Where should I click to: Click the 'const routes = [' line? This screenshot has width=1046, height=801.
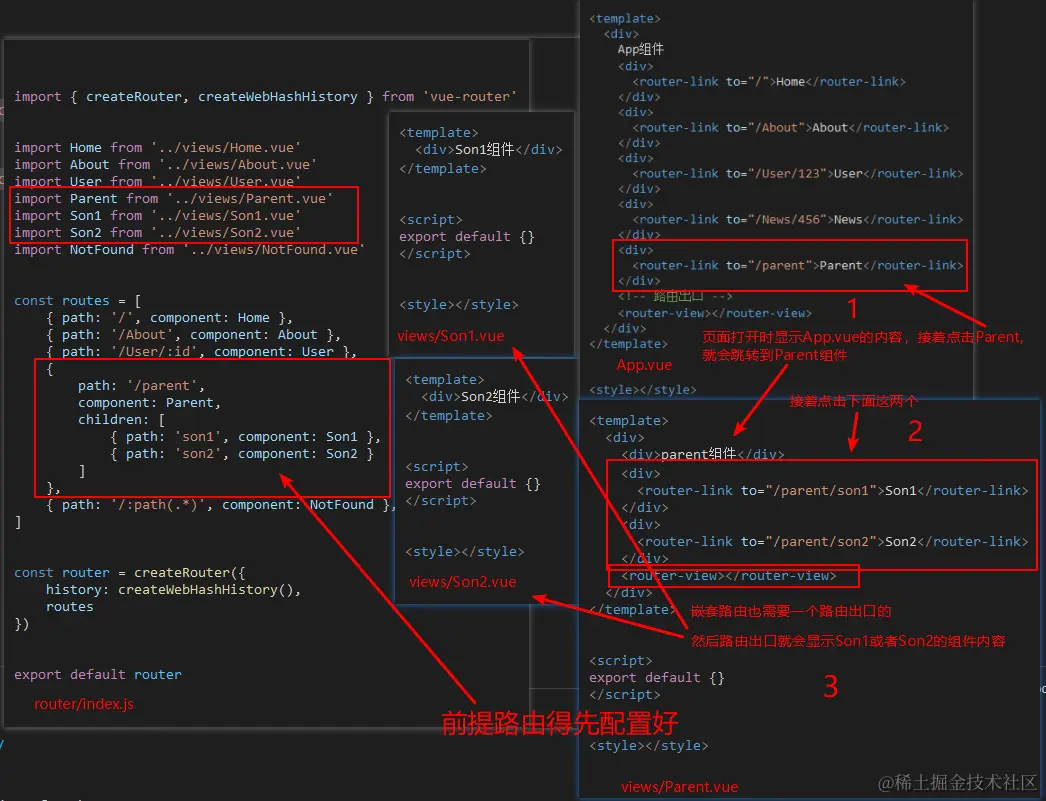tap(77, 301)
